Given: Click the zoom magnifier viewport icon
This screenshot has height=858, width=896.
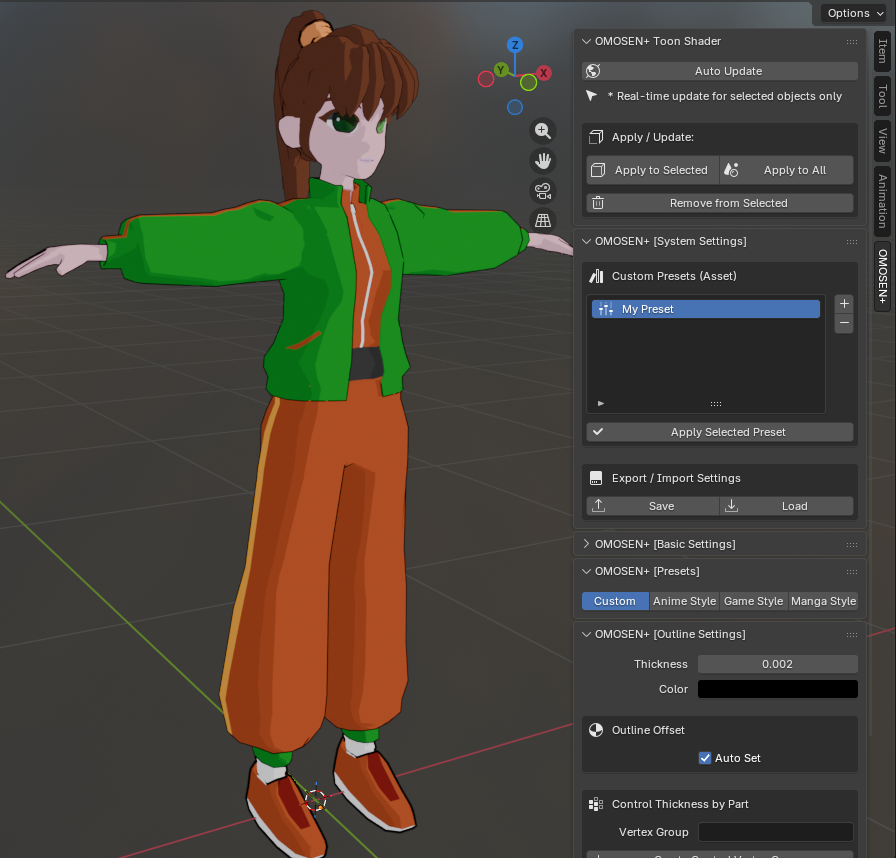Looking at the screenshot, I should tap(543, 130).
